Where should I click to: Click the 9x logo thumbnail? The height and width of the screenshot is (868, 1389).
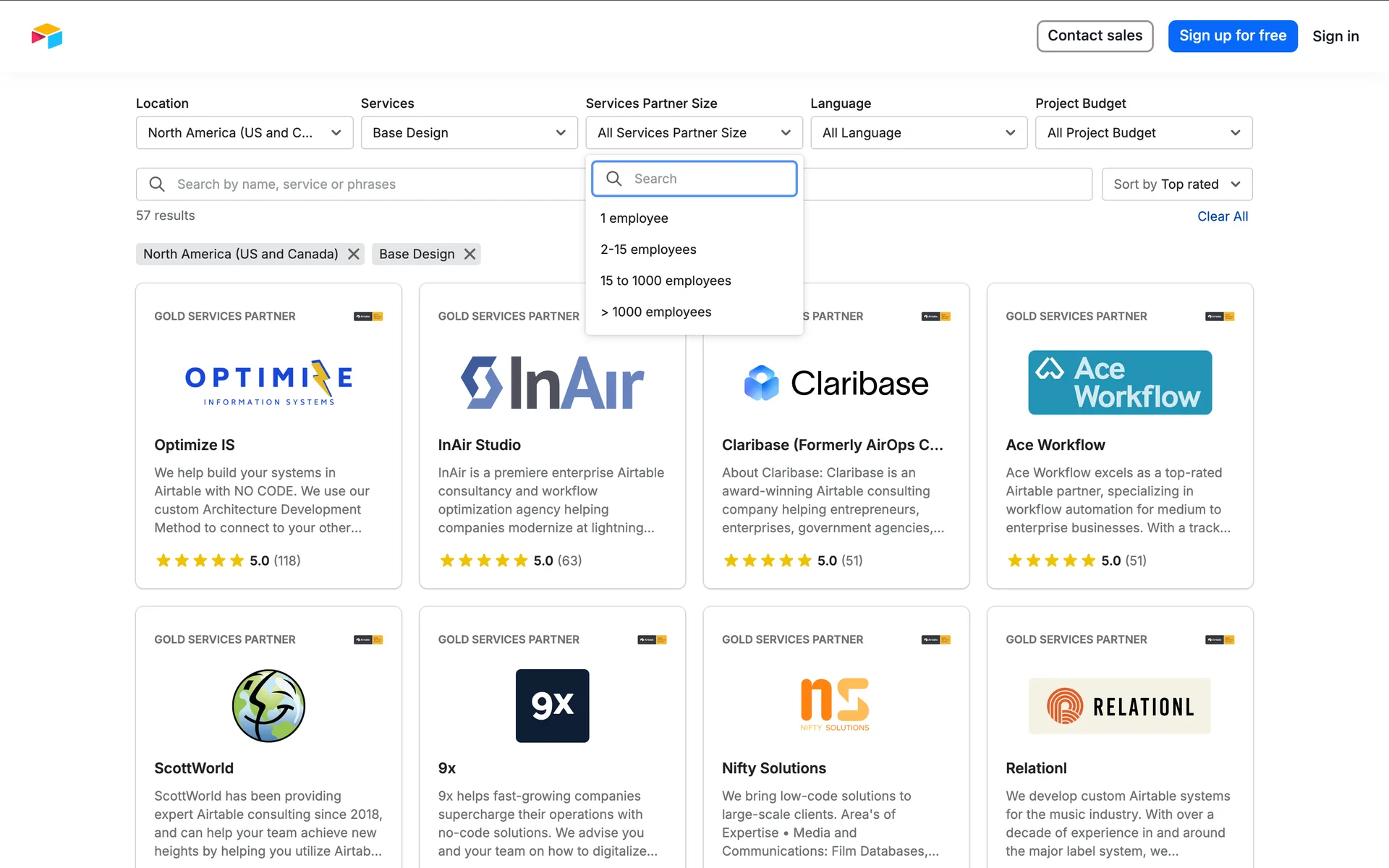tap(552, 705)
